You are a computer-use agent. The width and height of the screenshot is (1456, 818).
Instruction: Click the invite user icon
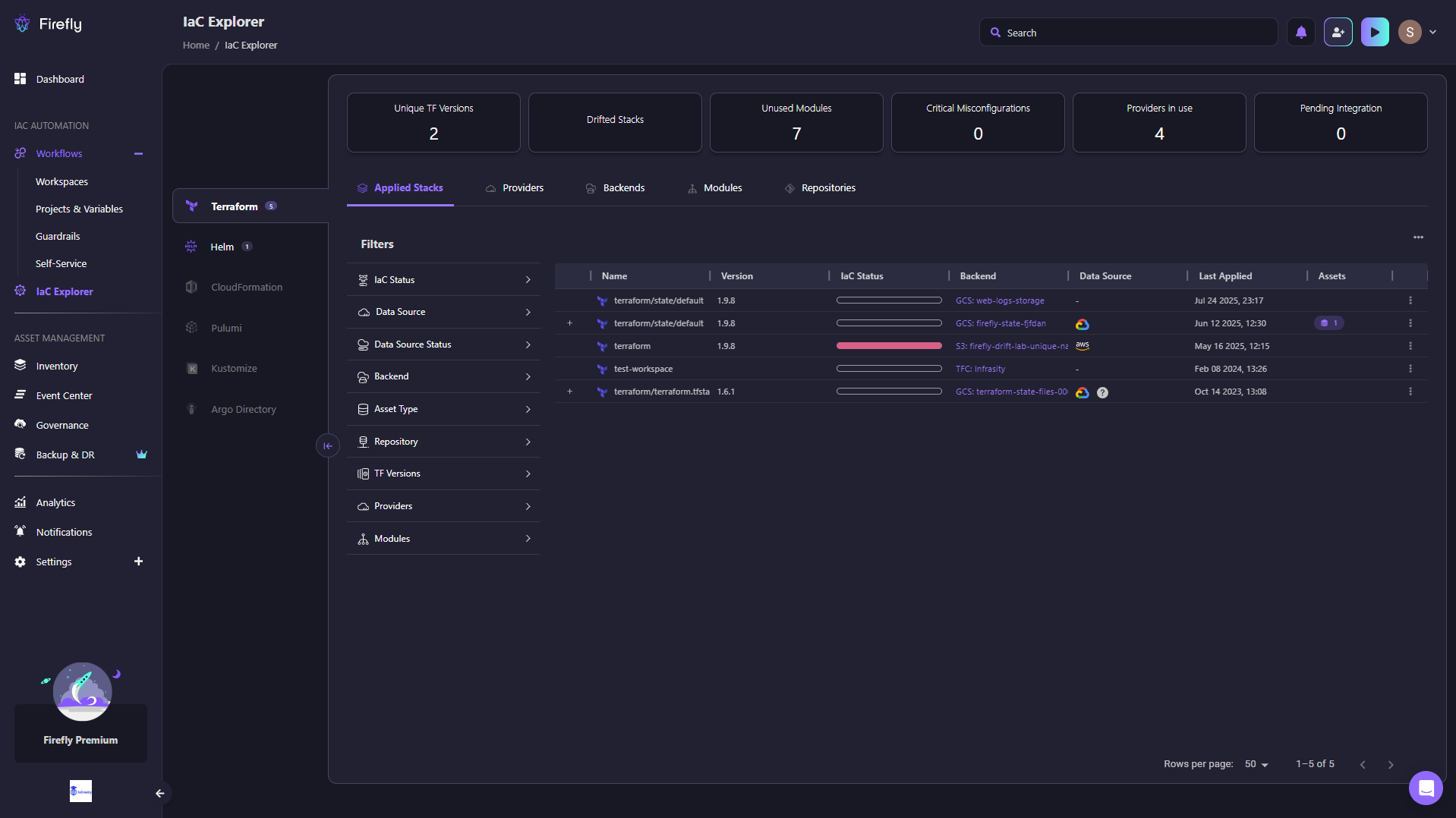pyautogui.click(x=1338, y=32)
